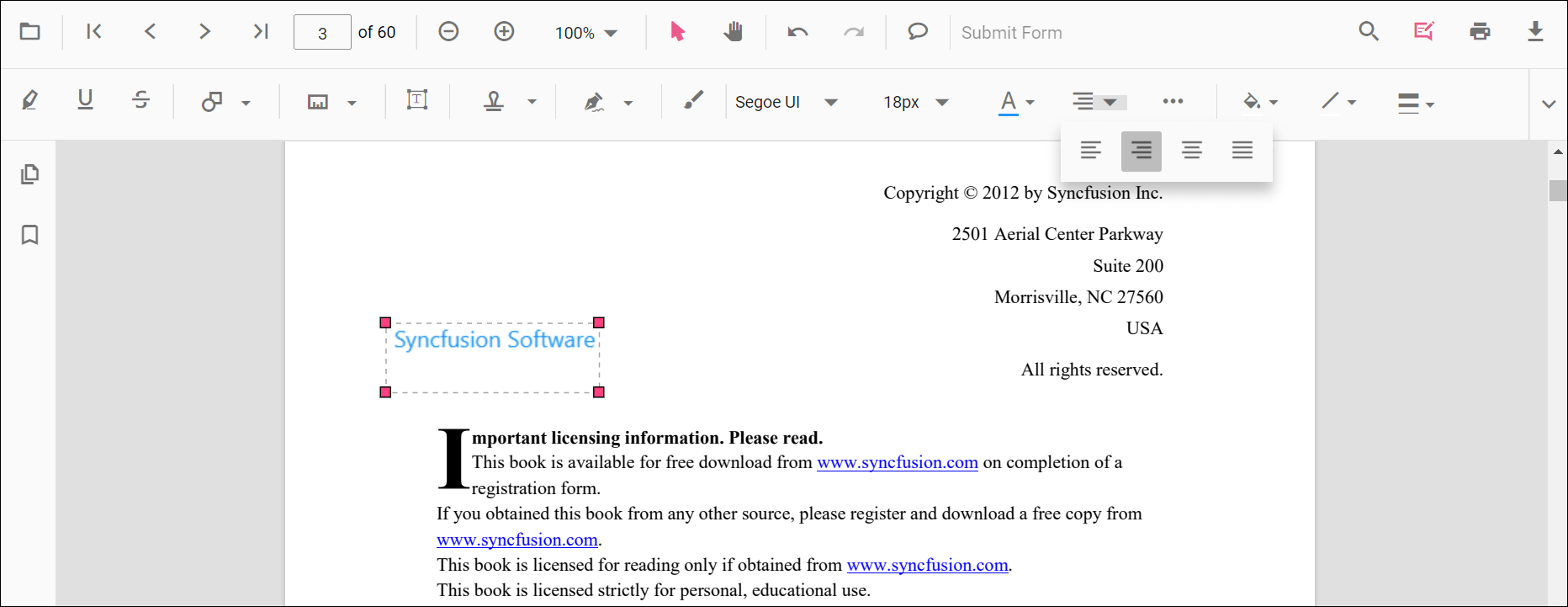Click the 'All rights reserved.' text
The width and height of the screenshot is (1568, 607).
coord(1092,370)
